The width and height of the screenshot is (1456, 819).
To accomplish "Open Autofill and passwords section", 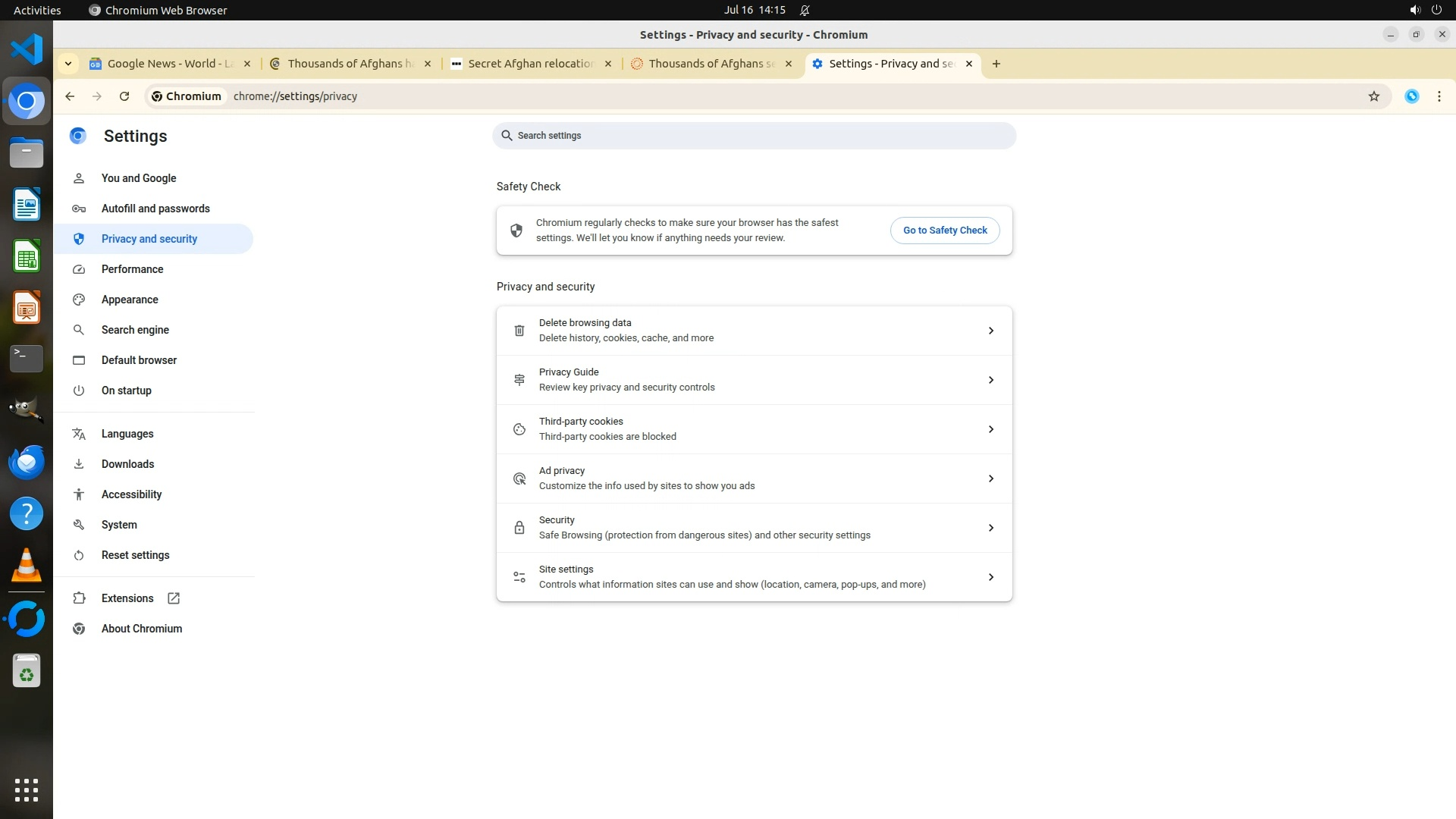I will coord(155,209).
